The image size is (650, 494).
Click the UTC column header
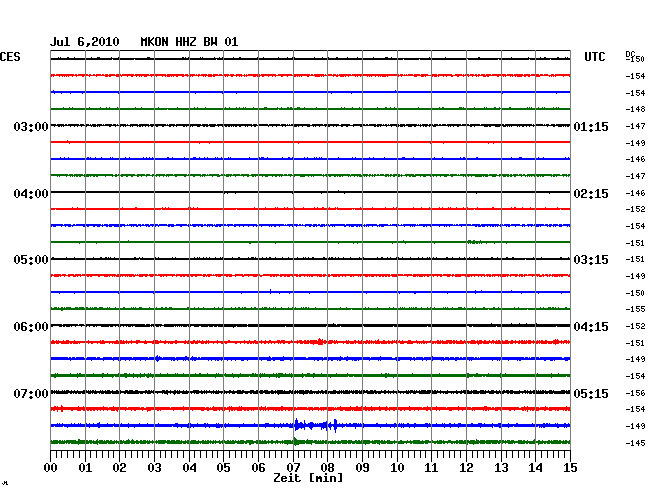coord(594,57)
